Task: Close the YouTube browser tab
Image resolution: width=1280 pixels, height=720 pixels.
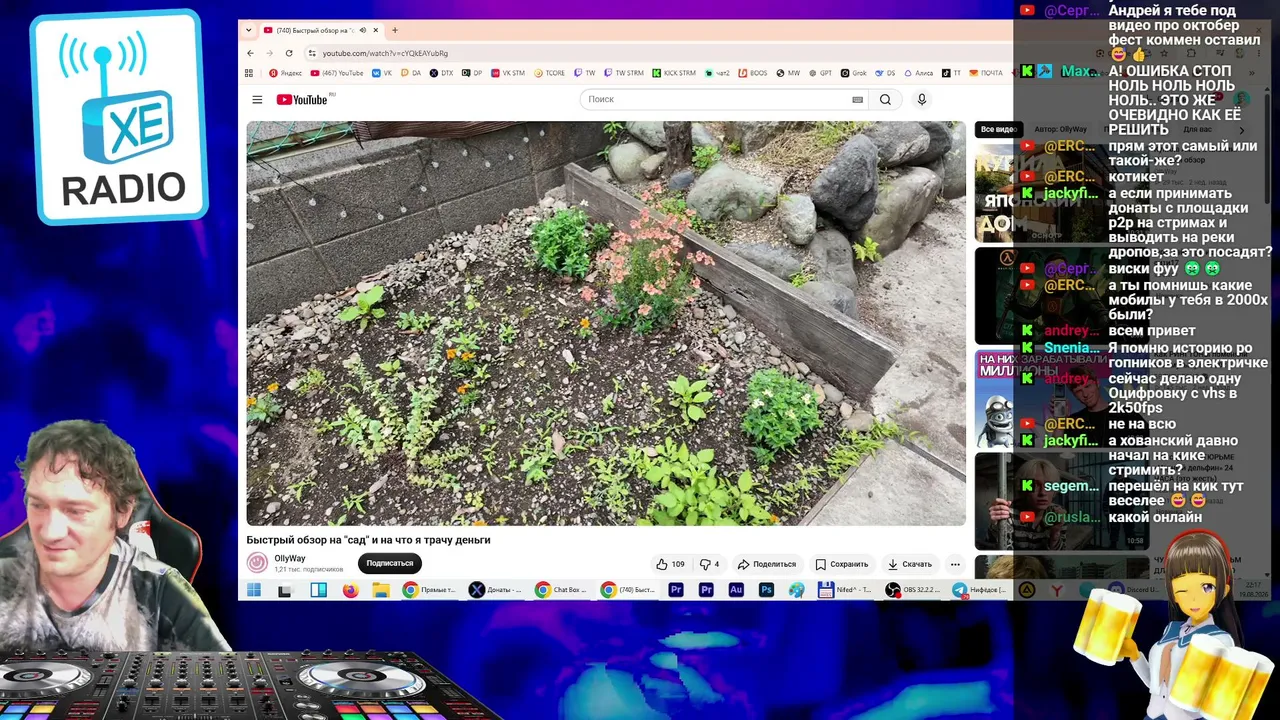Action: point(376,30)
